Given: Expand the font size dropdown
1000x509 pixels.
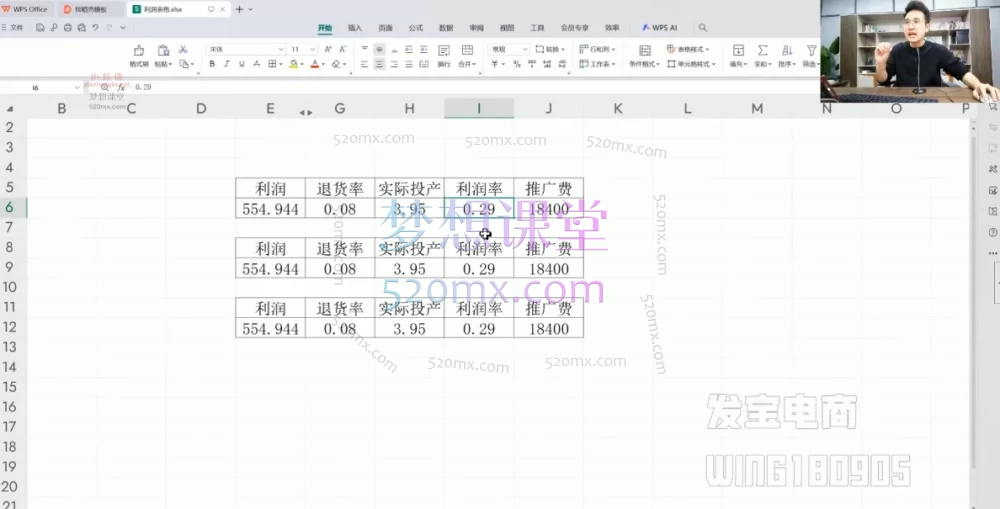Looking at the screenshot, I should tap(311, 49).
